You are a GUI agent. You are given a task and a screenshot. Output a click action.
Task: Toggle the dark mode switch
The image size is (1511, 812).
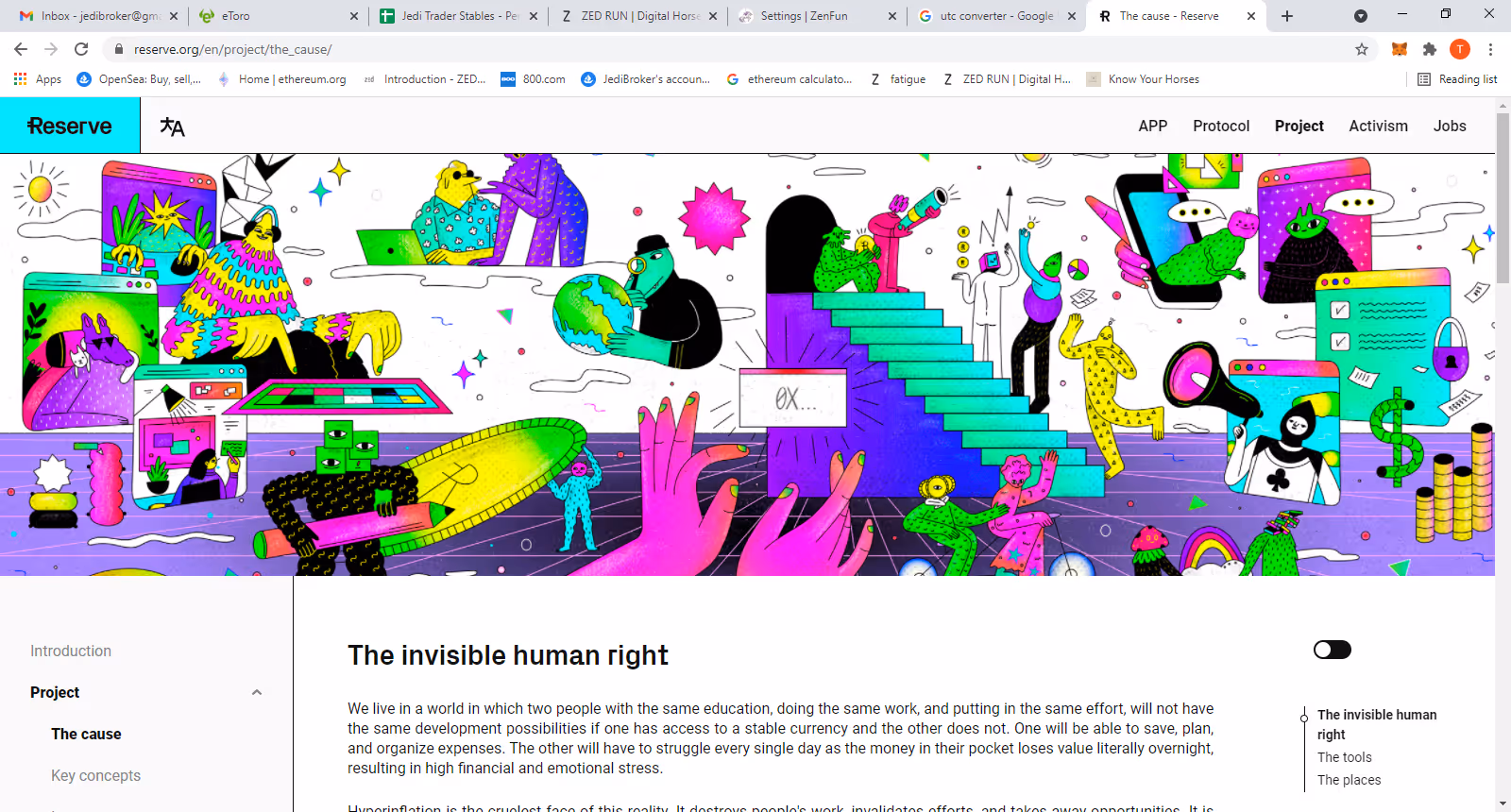coord(1333,650)
